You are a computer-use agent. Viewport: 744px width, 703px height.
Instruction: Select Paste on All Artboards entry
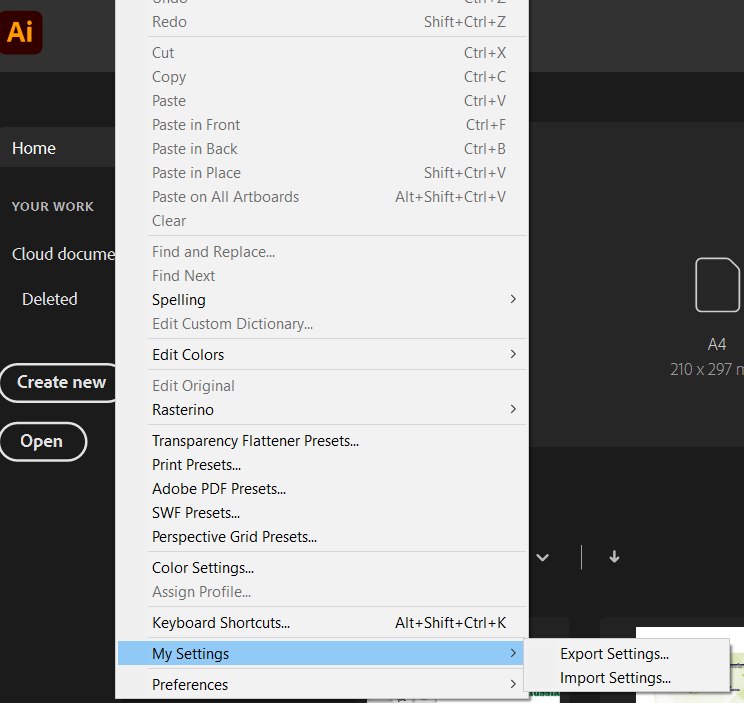[321, 196]
